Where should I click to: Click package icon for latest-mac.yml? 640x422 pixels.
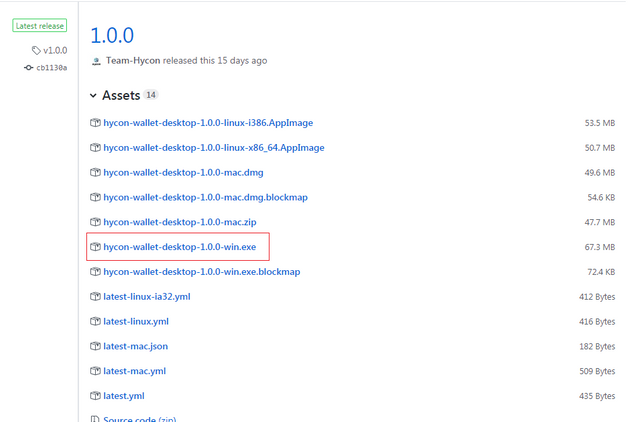pos(95,371)
